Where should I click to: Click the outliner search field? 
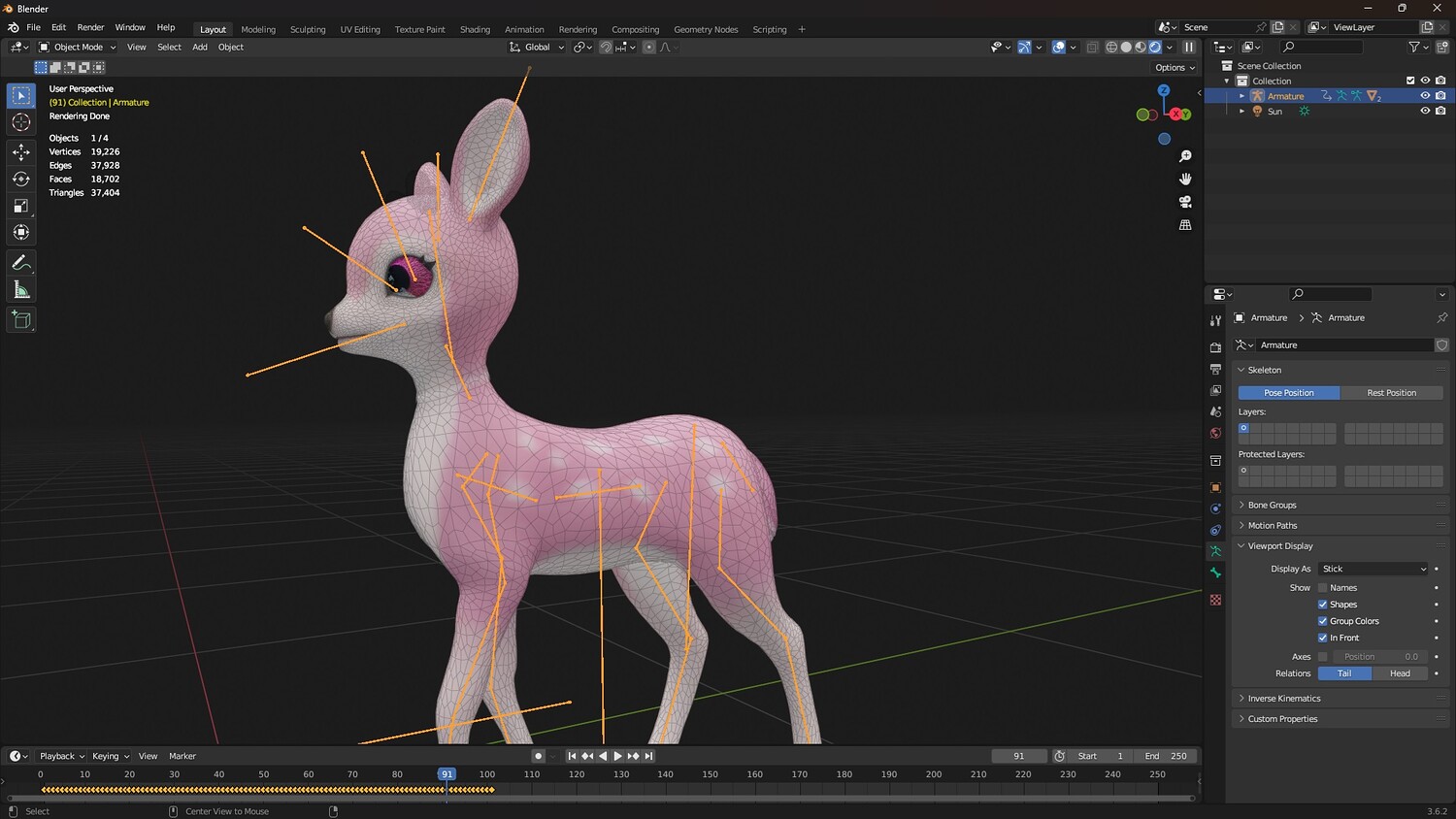[1322, 47]
